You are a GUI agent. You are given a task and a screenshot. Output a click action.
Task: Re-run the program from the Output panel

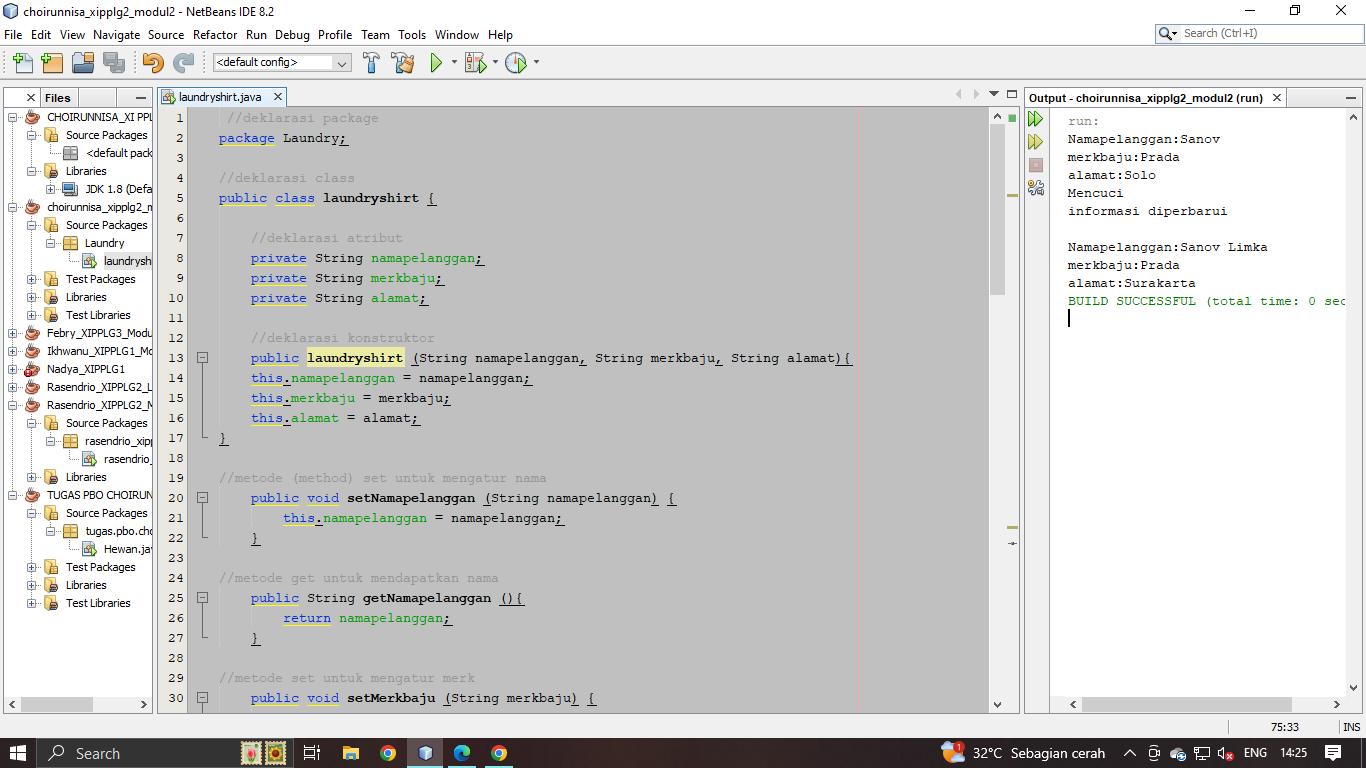point(1035,119)
